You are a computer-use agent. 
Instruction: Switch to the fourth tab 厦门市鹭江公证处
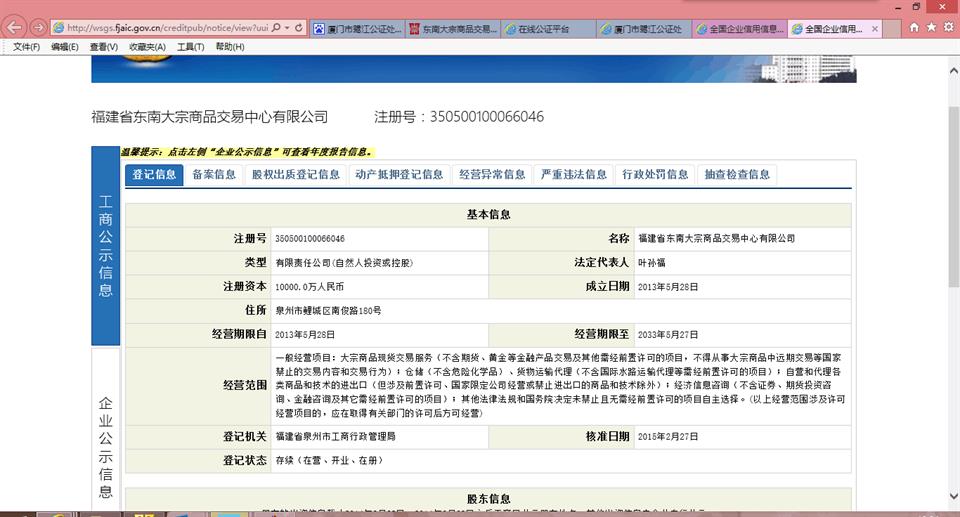click(x=644, y=29)
